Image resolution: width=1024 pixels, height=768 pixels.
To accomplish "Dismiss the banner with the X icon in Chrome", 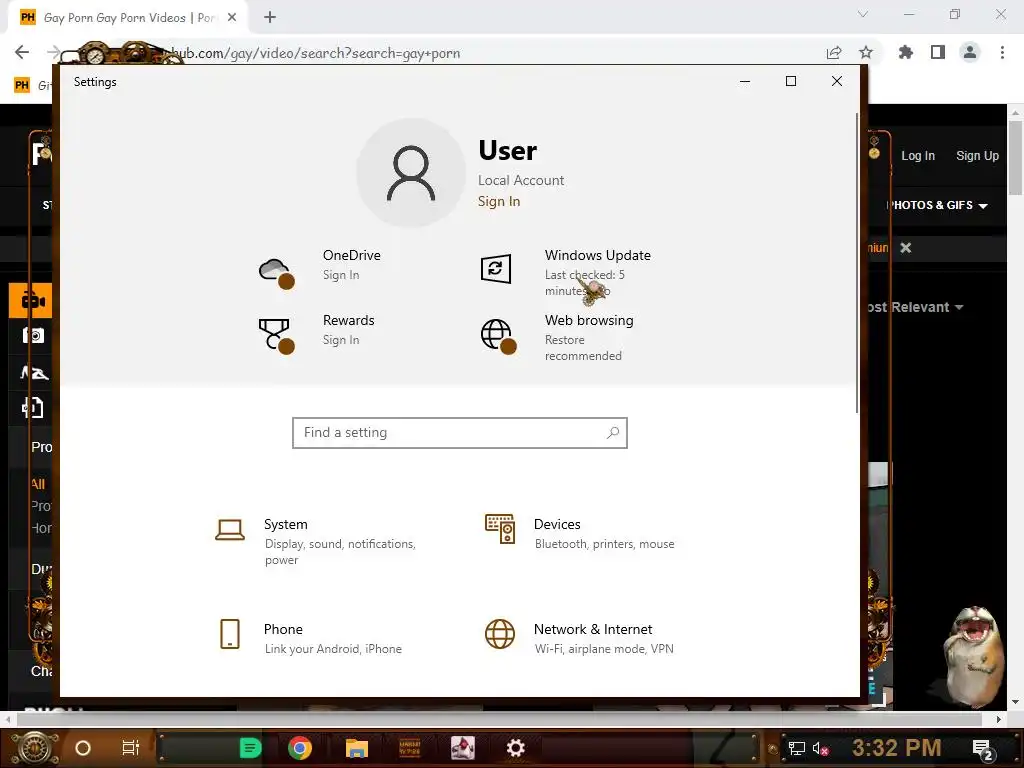I will coord(906,248).
